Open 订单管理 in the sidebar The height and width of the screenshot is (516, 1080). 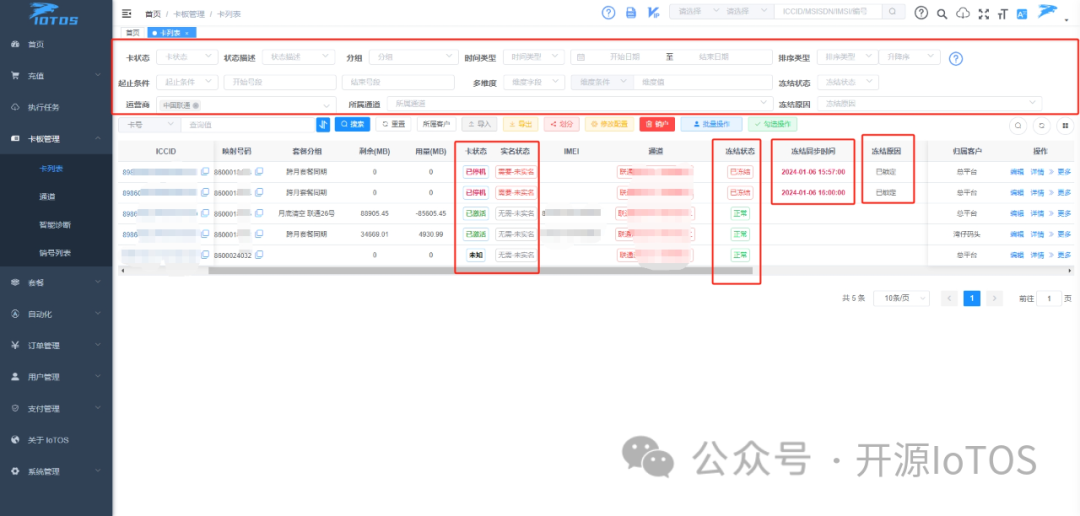(x=56, y=345)
